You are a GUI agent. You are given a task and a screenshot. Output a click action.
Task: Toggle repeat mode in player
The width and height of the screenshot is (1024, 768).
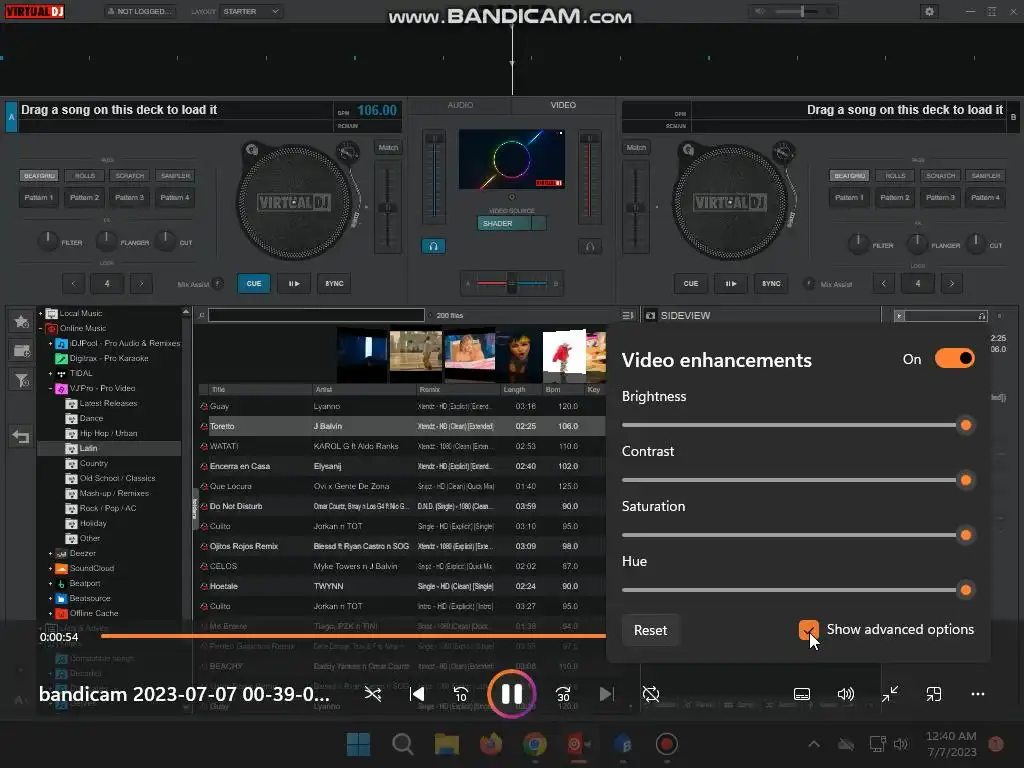pos(650,694)
